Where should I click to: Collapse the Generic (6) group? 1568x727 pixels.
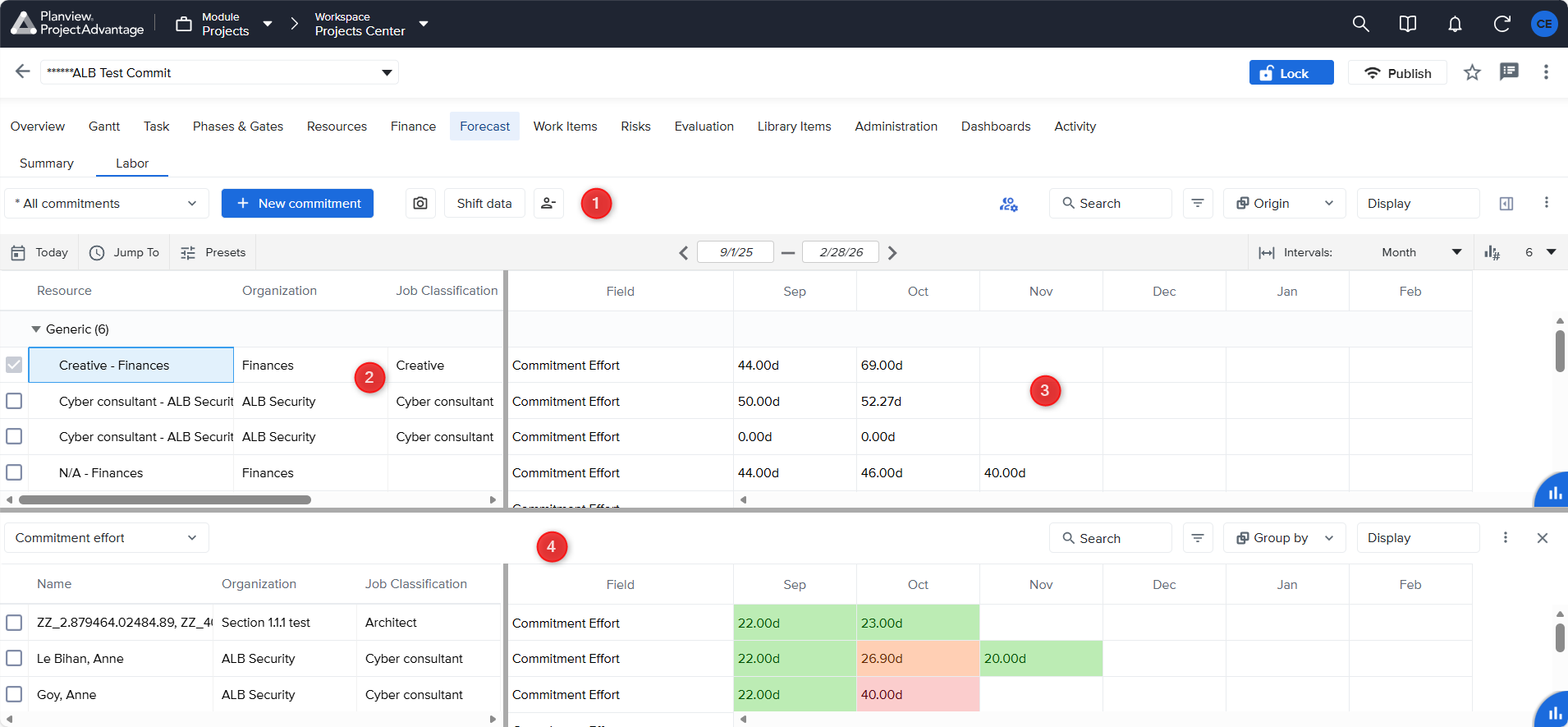click(x=36, y=329)
